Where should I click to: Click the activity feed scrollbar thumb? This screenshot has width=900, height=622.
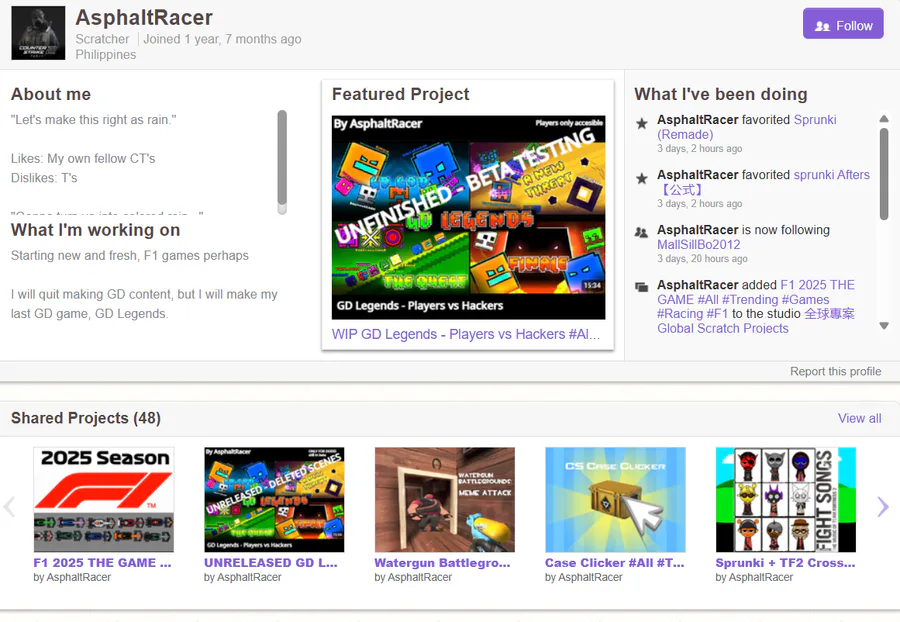pos(884,174)
